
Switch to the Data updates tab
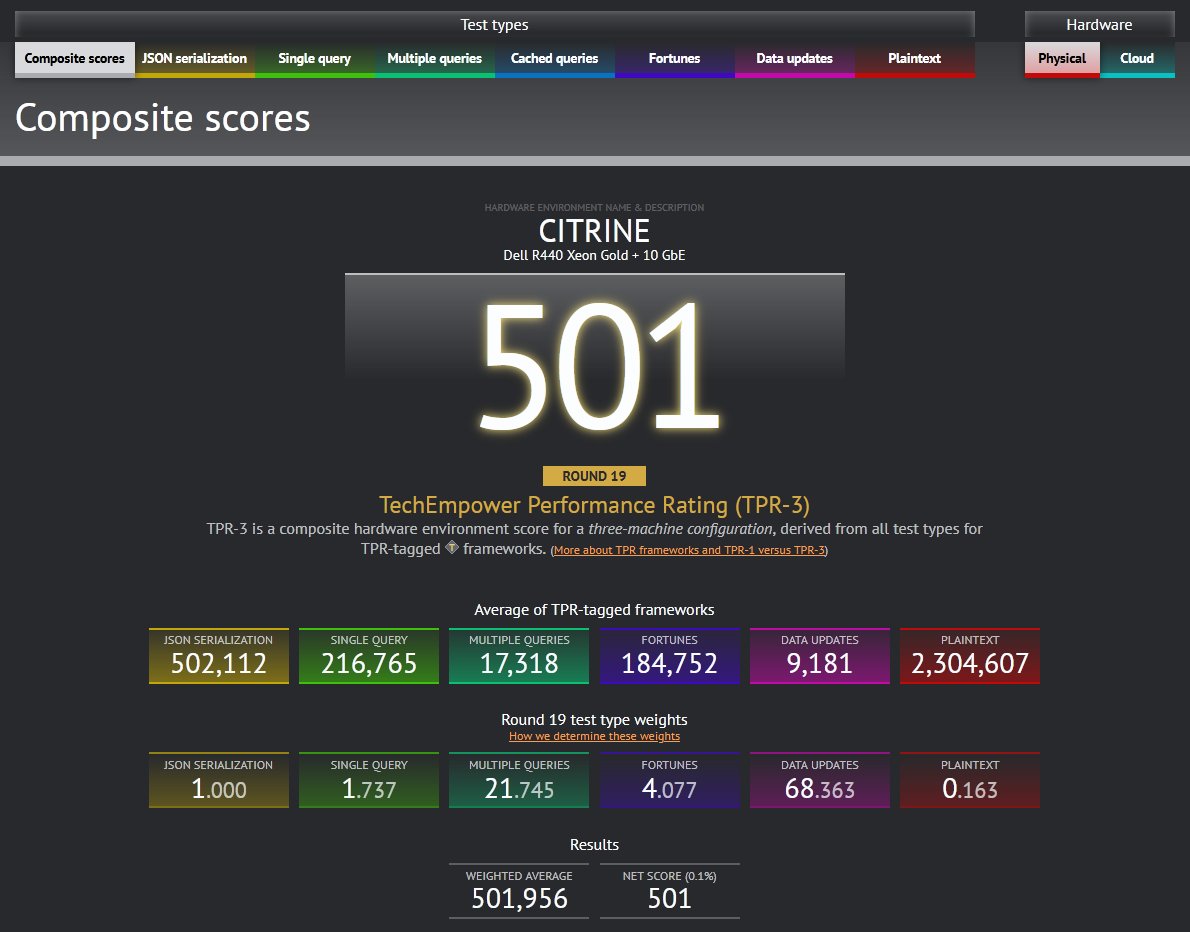pyautogui.click(x=794, y=59)
